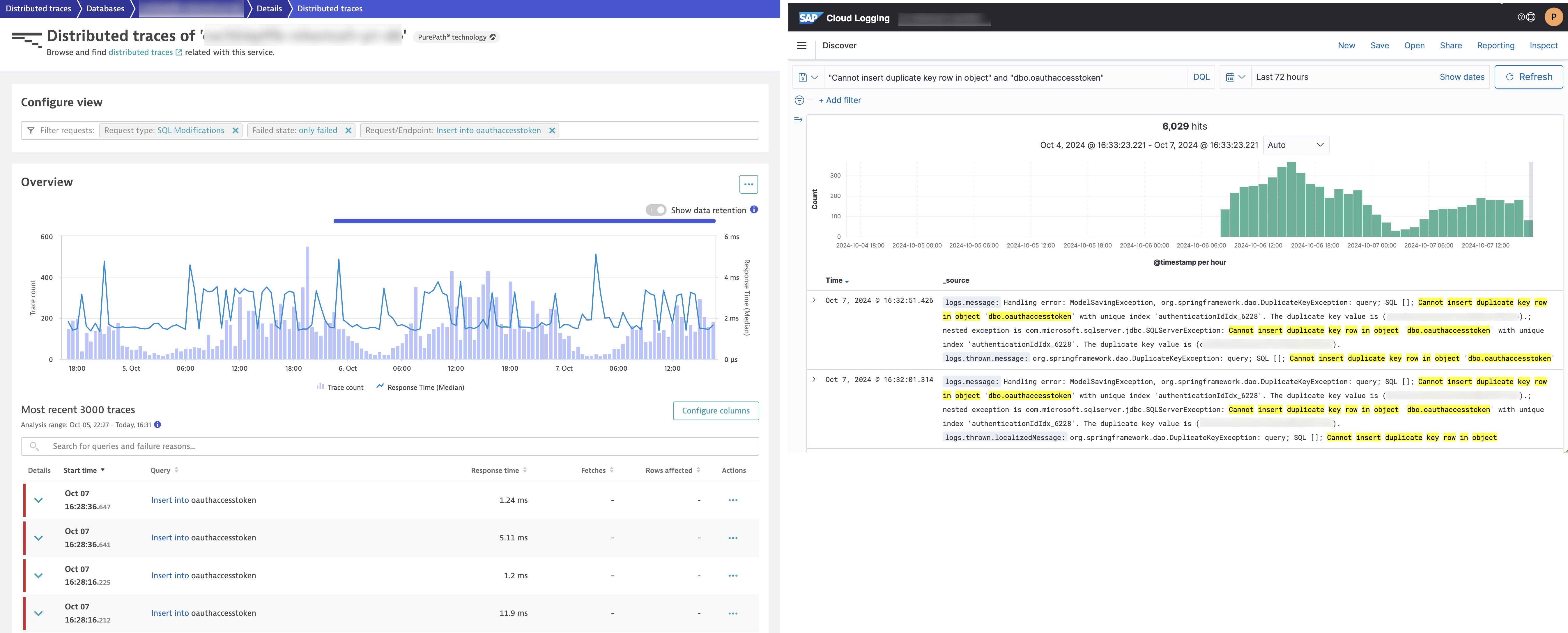Viewport: 1568px width, 633px height.
Task: Add a filter with + Add filter
Action: tap(839, 100)
